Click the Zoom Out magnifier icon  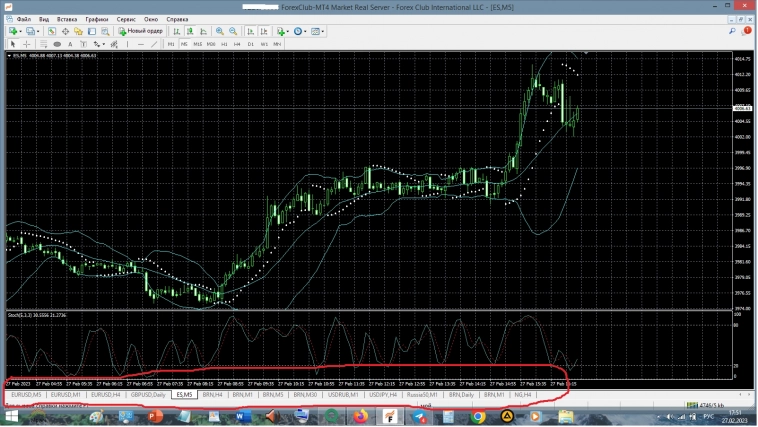pyautogui.click(x=233, y=32)
